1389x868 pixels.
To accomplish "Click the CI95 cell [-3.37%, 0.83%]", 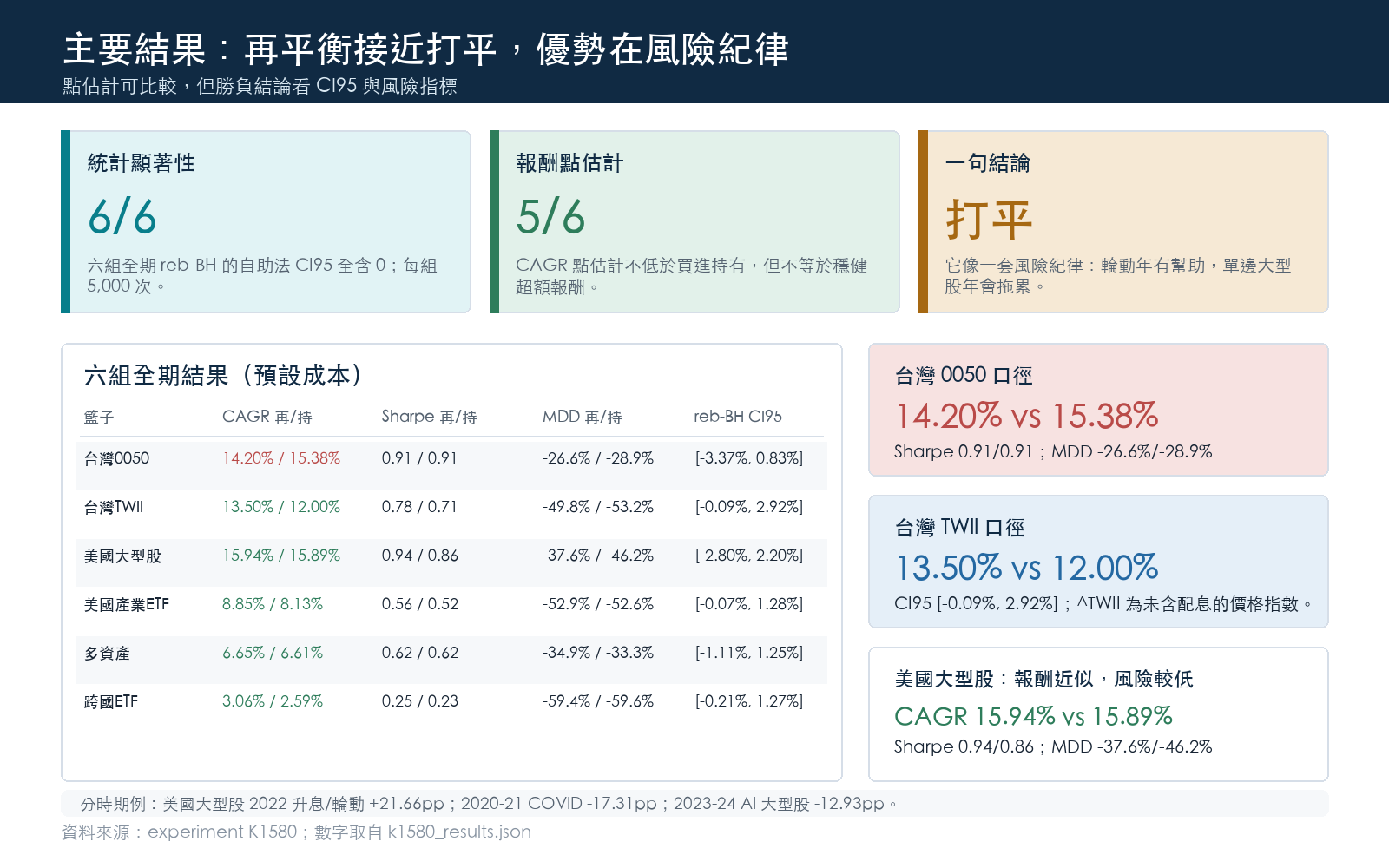I will tap(749, 458).
